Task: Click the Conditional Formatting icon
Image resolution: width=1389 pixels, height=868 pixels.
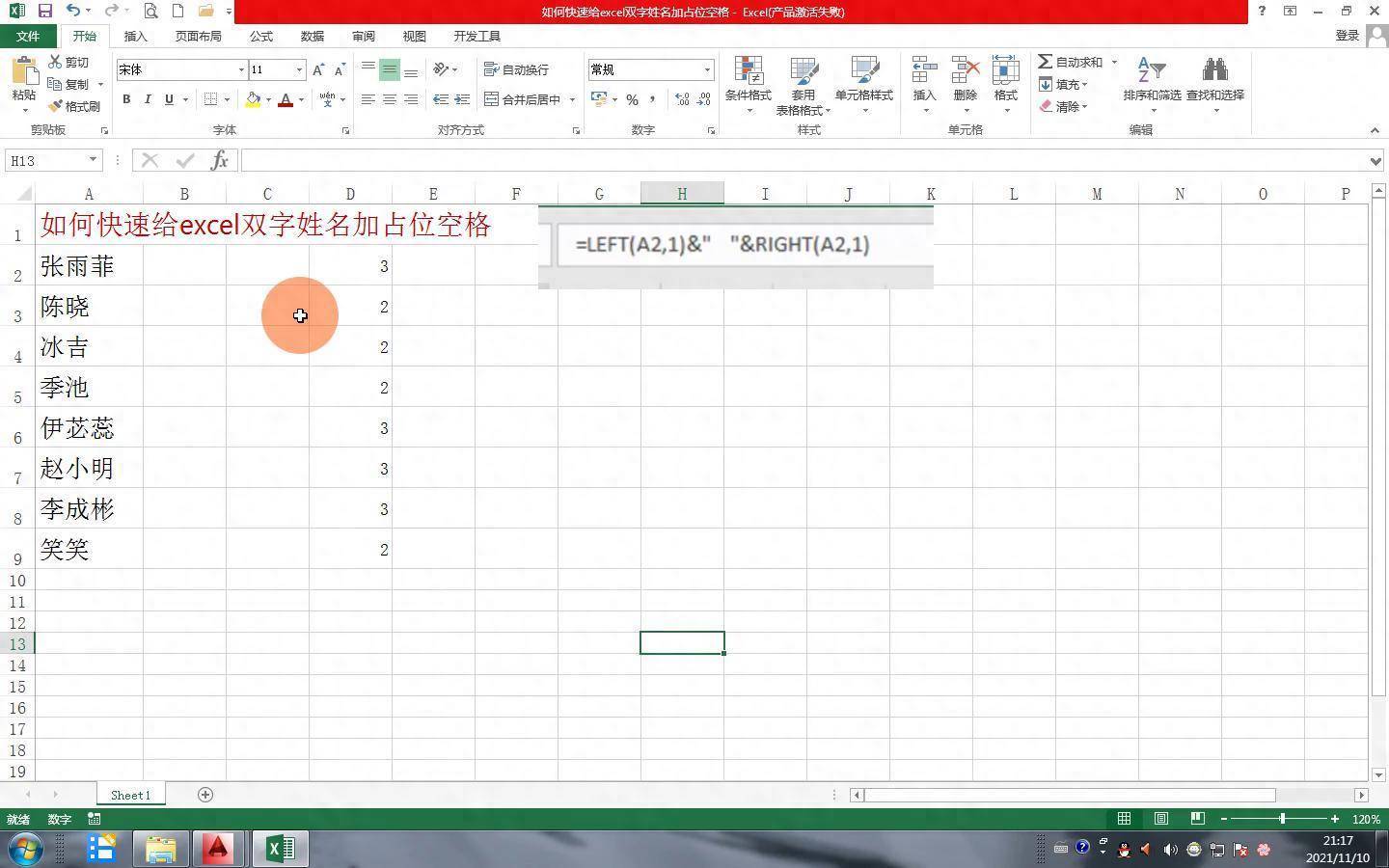Action: [x=748, y=72]
